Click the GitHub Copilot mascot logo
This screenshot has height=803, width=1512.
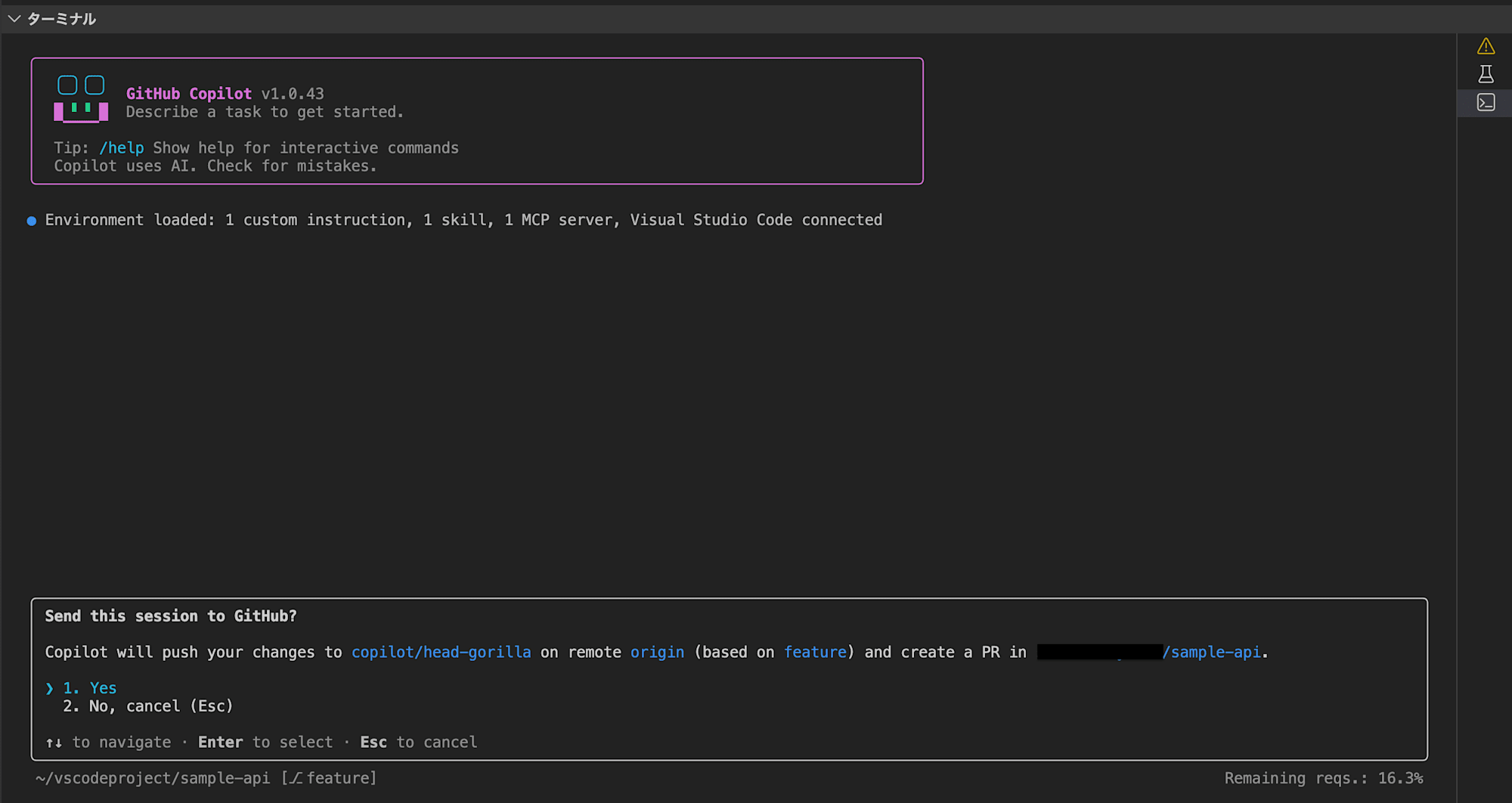tap(81, 98)
